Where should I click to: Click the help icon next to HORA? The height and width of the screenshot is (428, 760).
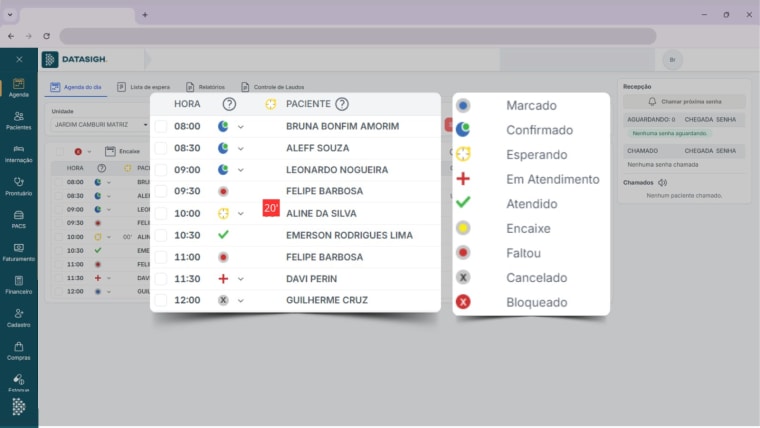[229, 104]
